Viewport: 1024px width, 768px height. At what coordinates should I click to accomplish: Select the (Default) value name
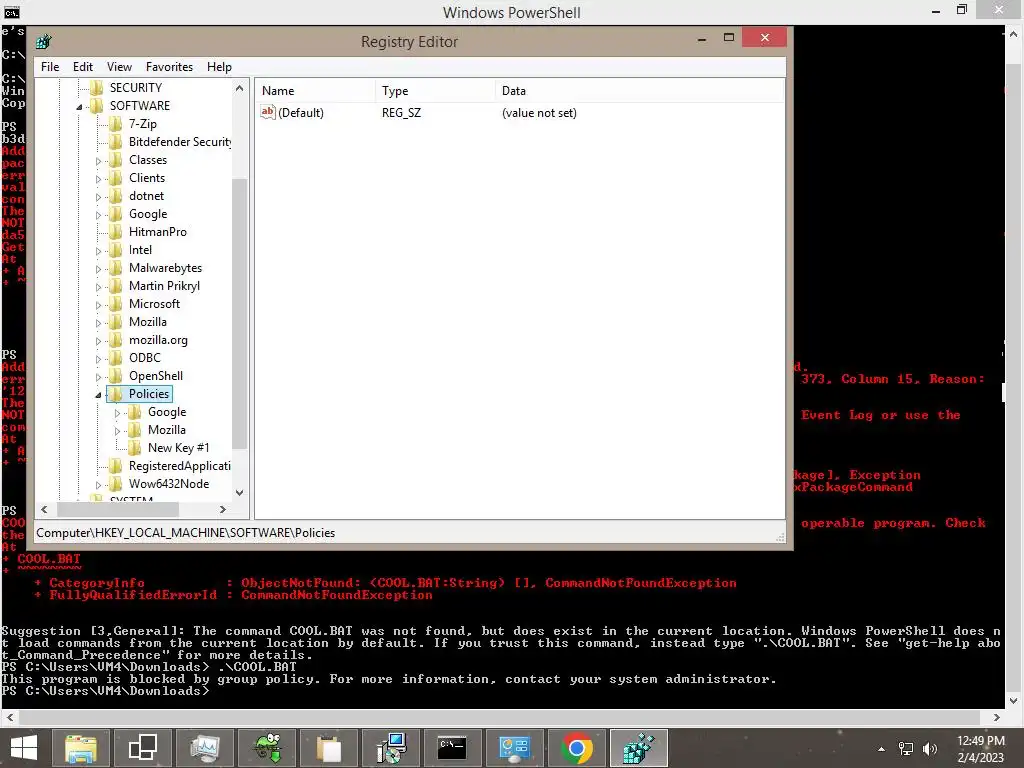(x=300, y=113)
